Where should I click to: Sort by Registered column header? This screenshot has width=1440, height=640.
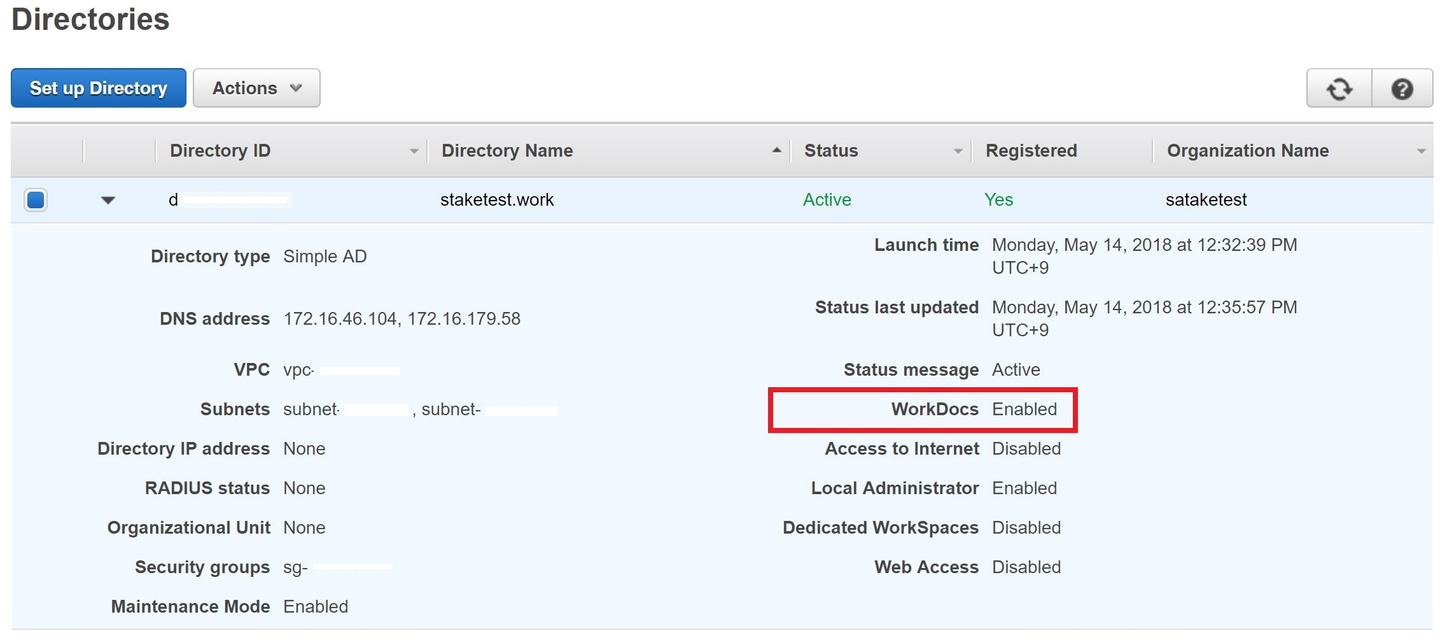(x=1031, y=151)
